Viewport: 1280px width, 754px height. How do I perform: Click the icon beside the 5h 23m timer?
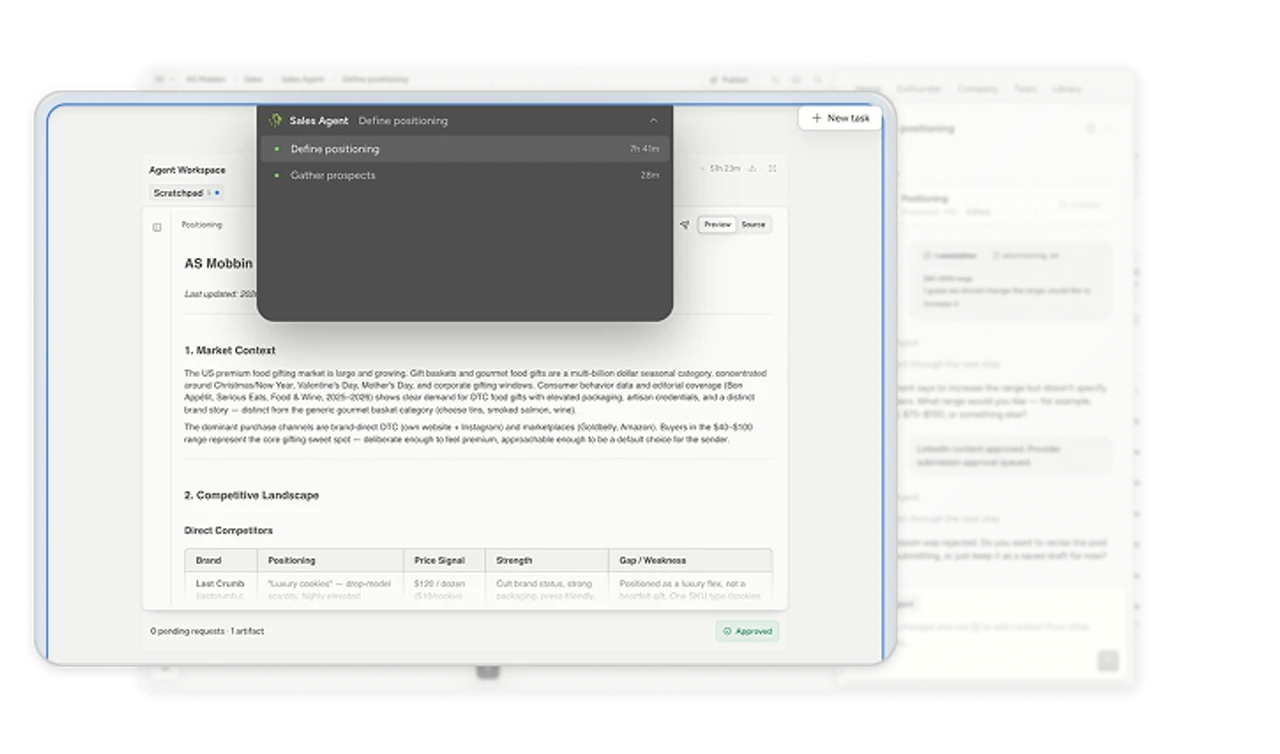click(752, 168)
